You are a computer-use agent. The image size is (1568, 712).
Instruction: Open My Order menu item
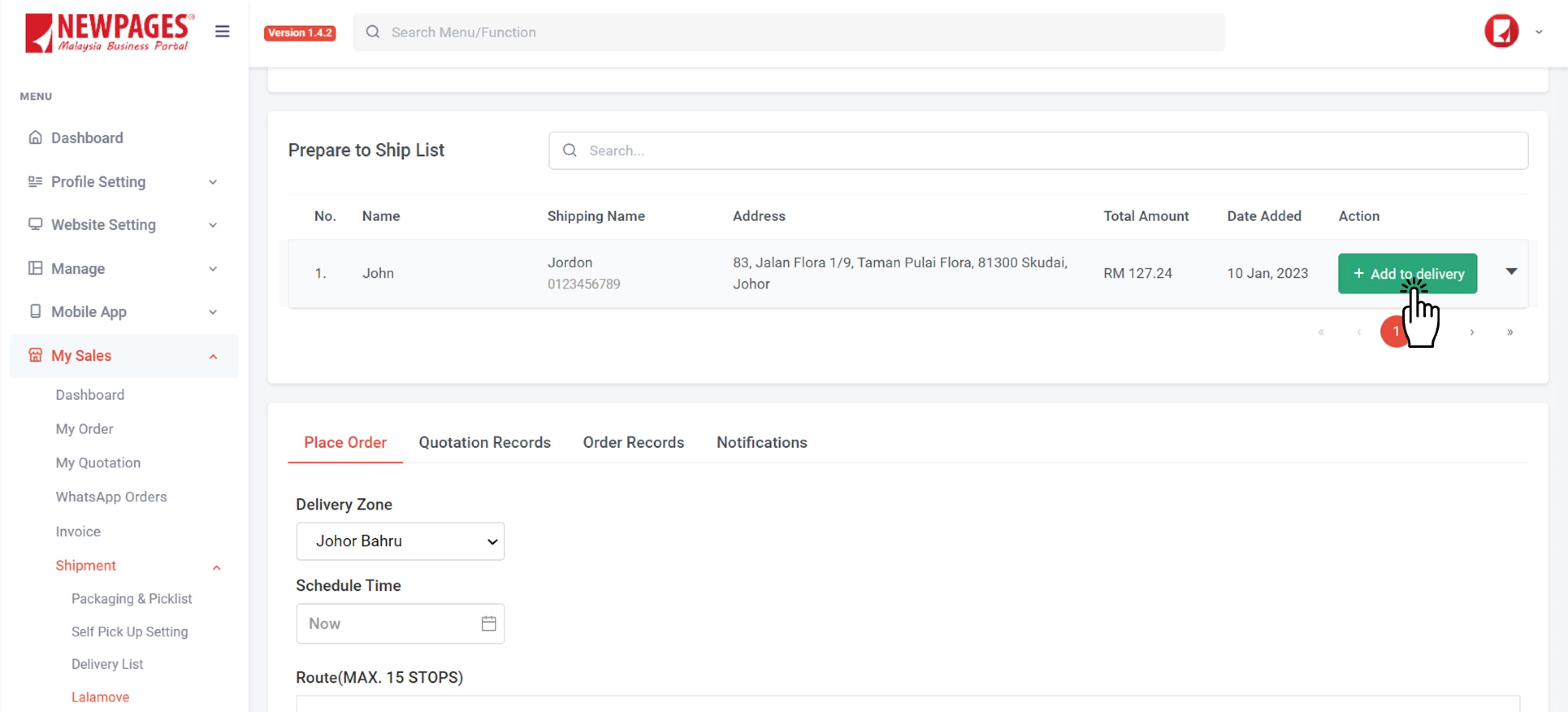(84, 429)
